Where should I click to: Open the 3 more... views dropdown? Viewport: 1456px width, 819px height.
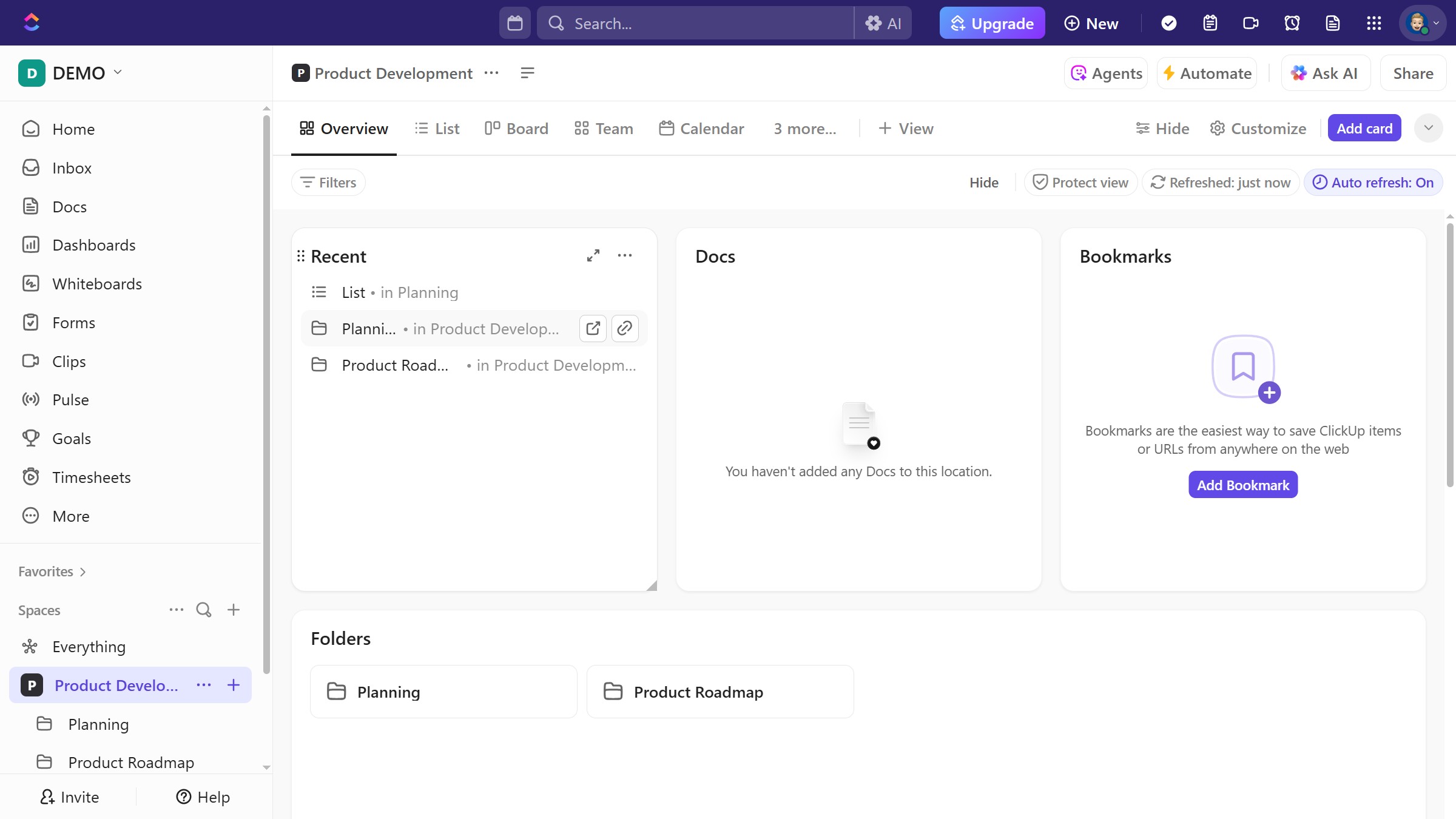point(804,128)
